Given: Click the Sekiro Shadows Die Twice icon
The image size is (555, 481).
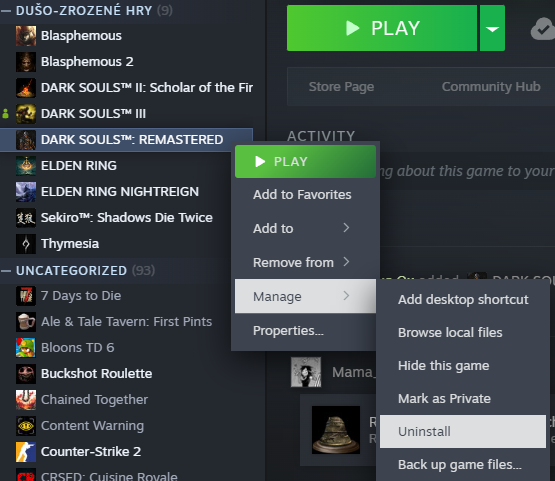Looking at the screenshot, I should [x=26, y=218].
